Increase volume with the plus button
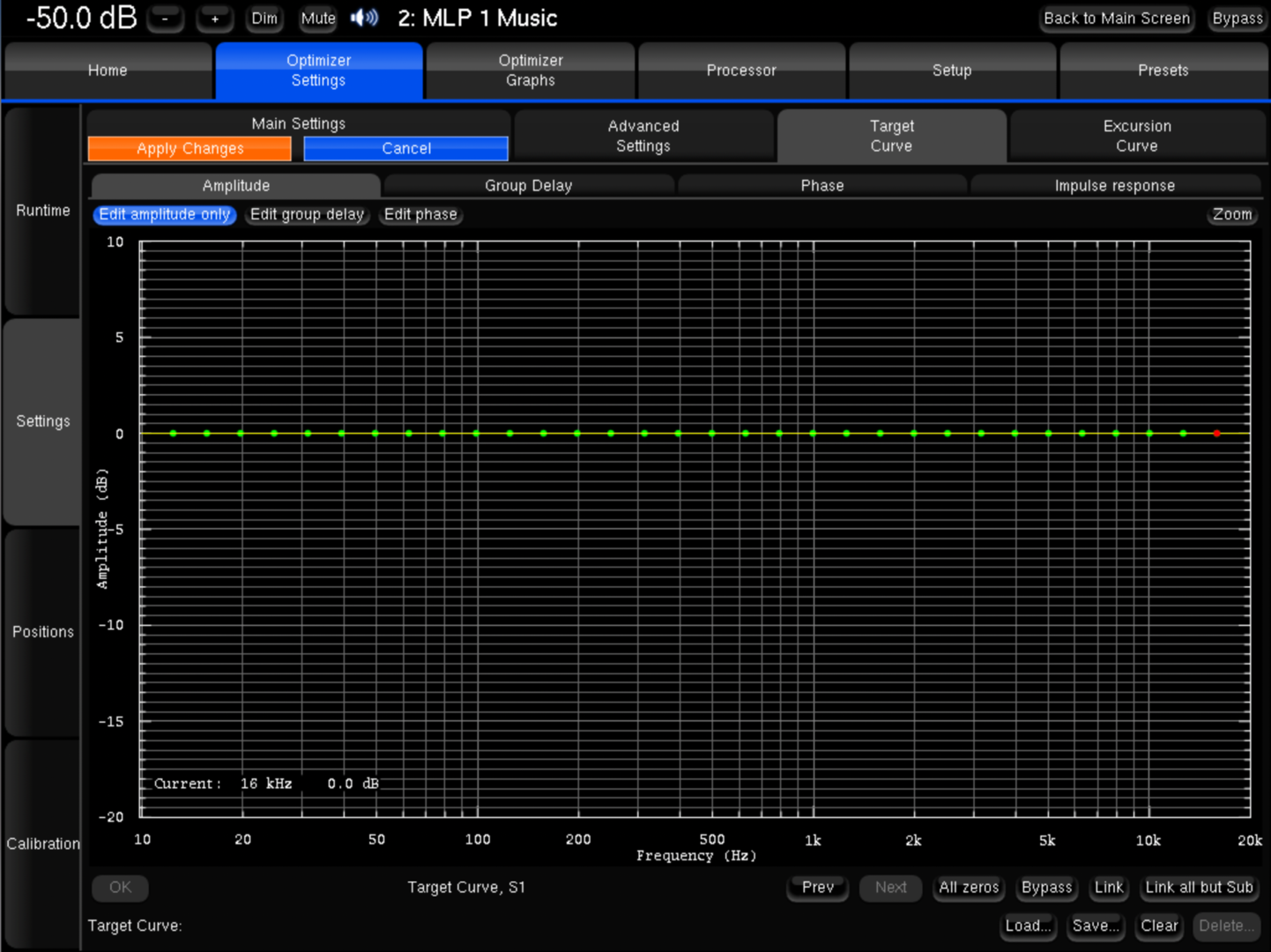 pos(214,19)
